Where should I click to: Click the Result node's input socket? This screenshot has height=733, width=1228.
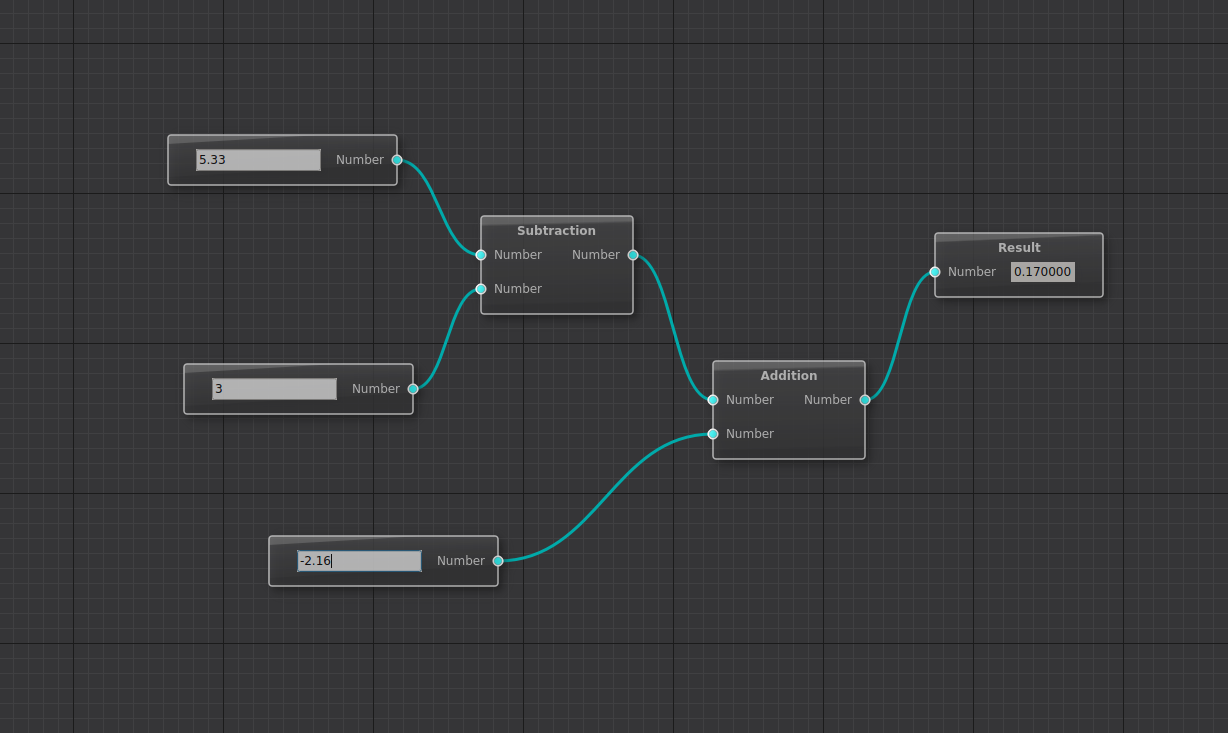(x=935, y=271)
